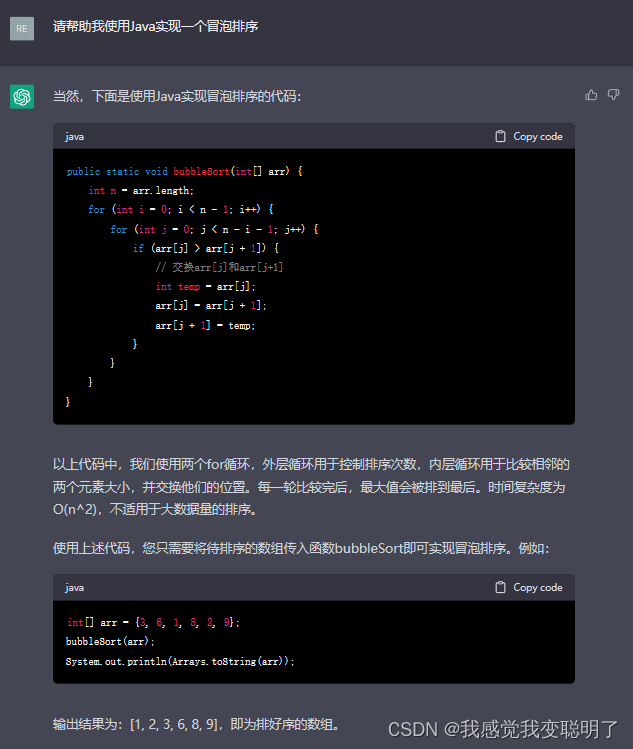Click the ChatGPT logo avatar
Viewport: 633px width, 749px height.
[22, 97]
